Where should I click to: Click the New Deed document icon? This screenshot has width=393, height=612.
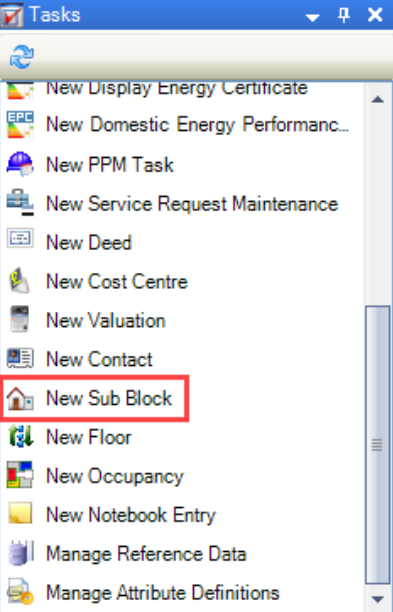coord(20,238)
